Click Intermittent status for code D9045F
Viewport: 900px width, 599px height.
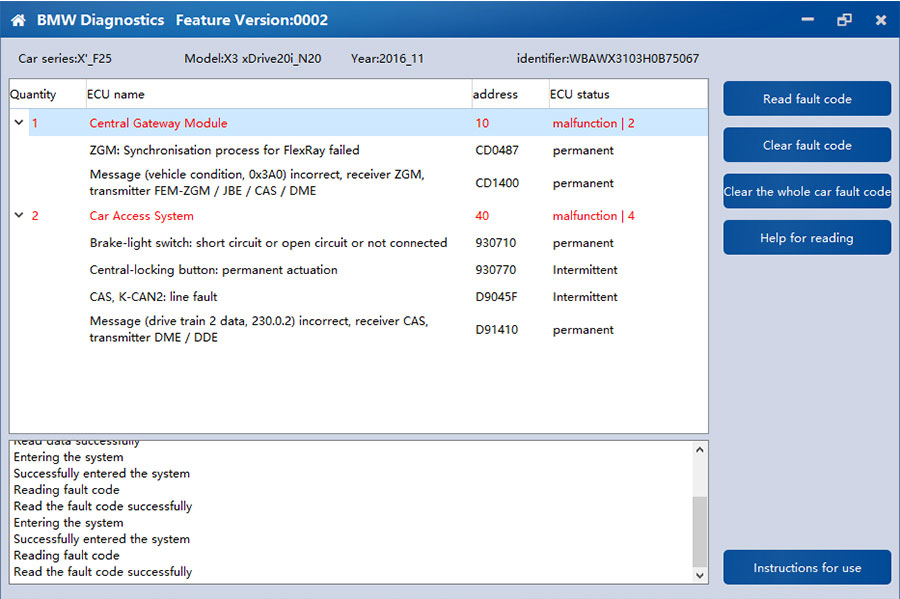585,297
